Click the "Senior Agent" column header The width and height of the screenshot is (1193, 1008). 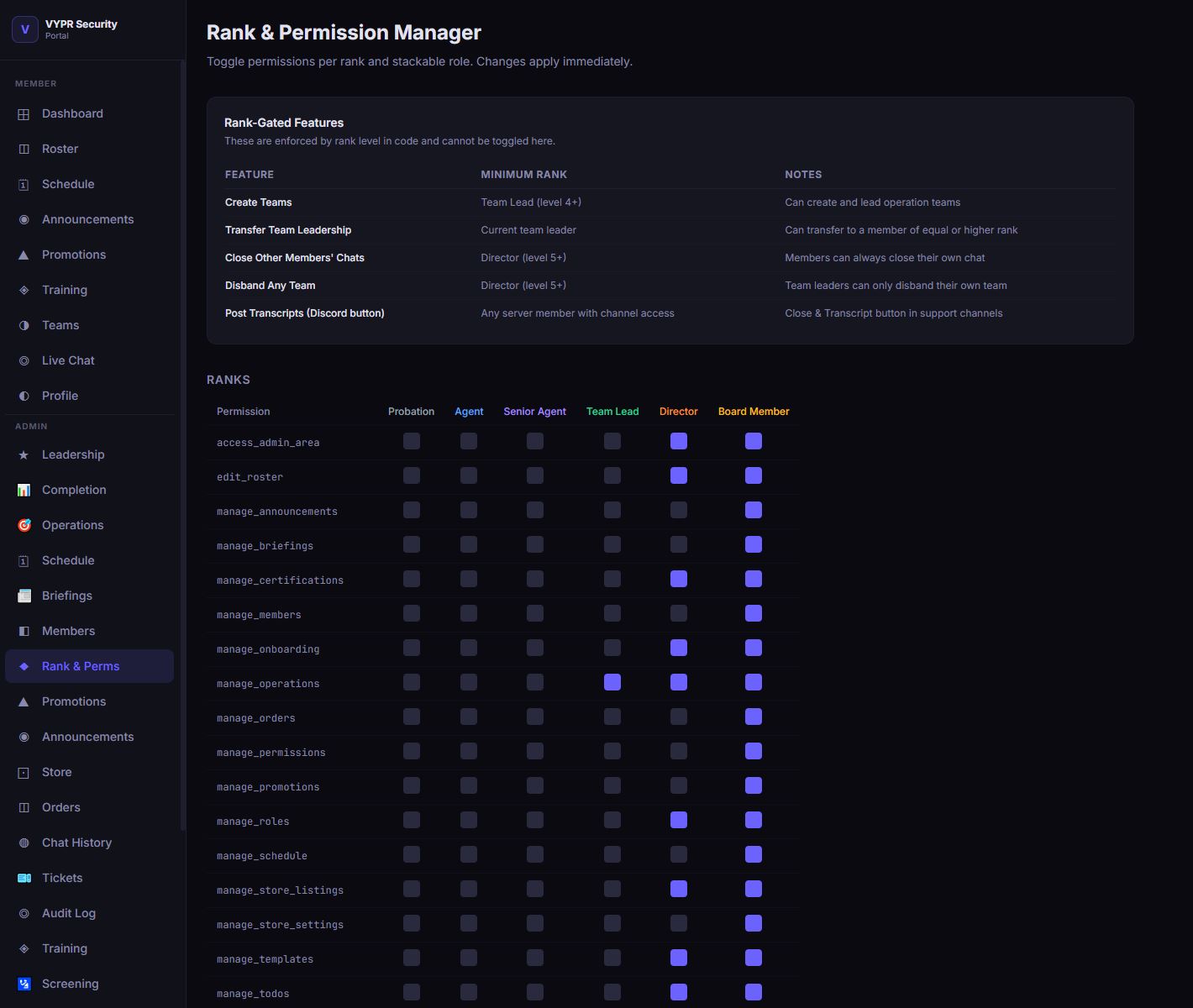coord(535,412)
